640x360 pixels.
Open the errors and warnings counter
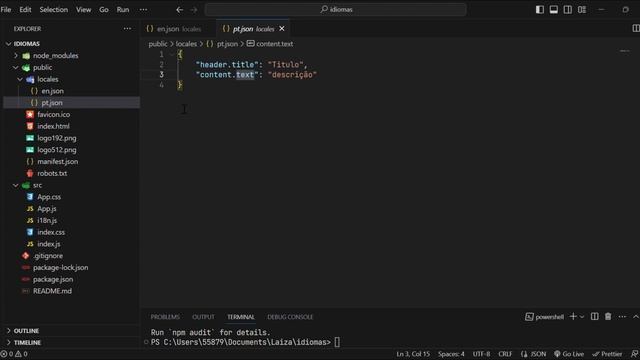[x=14, y=354]
